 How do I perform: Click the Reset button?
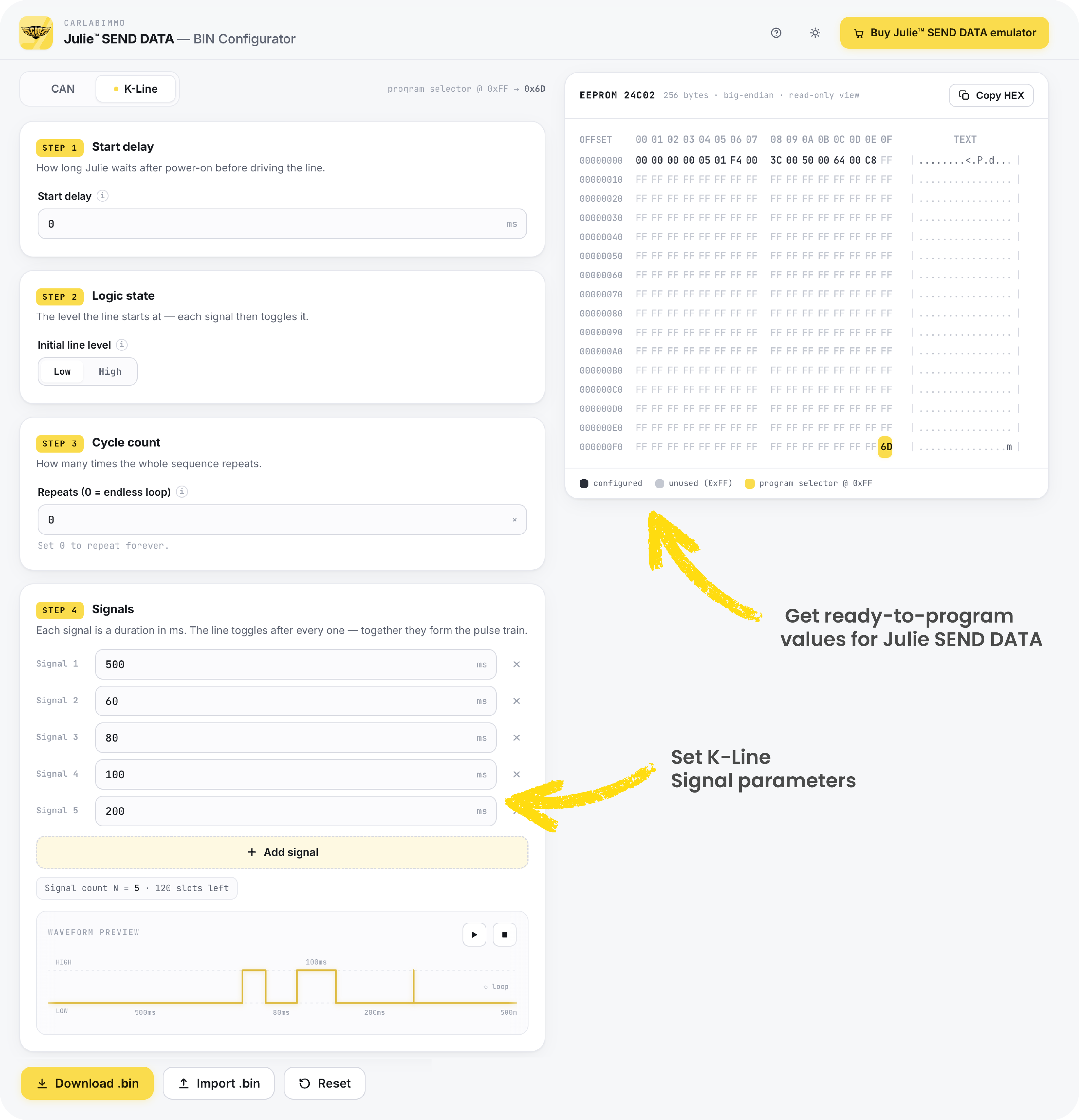(x=324, y=1084)
